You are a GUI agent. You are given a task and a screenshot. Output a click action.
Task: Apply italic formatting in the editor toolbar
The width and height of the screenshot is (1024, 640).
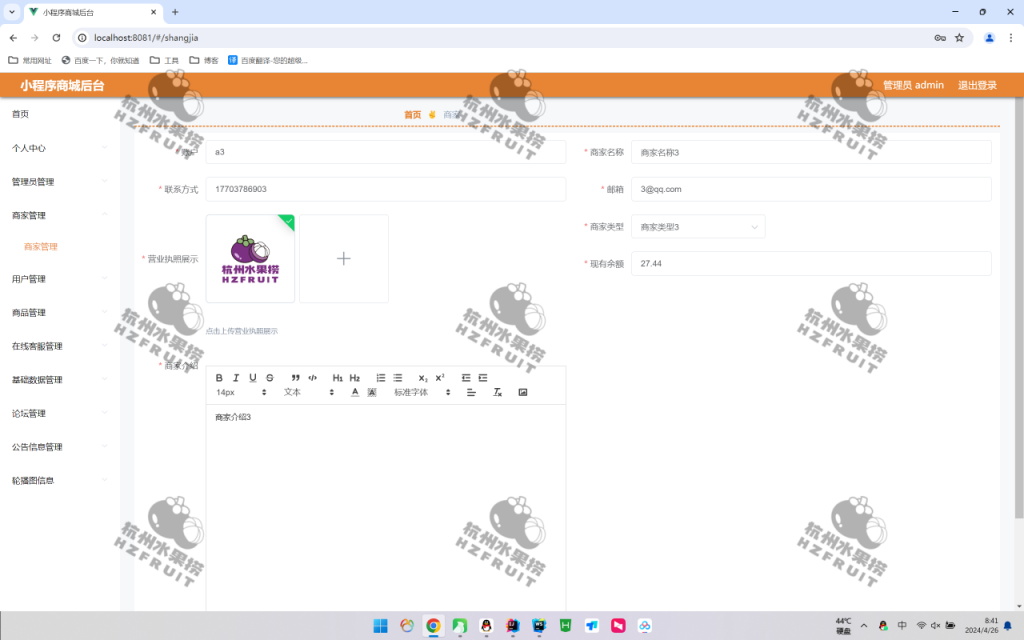(x=236, y=378)
